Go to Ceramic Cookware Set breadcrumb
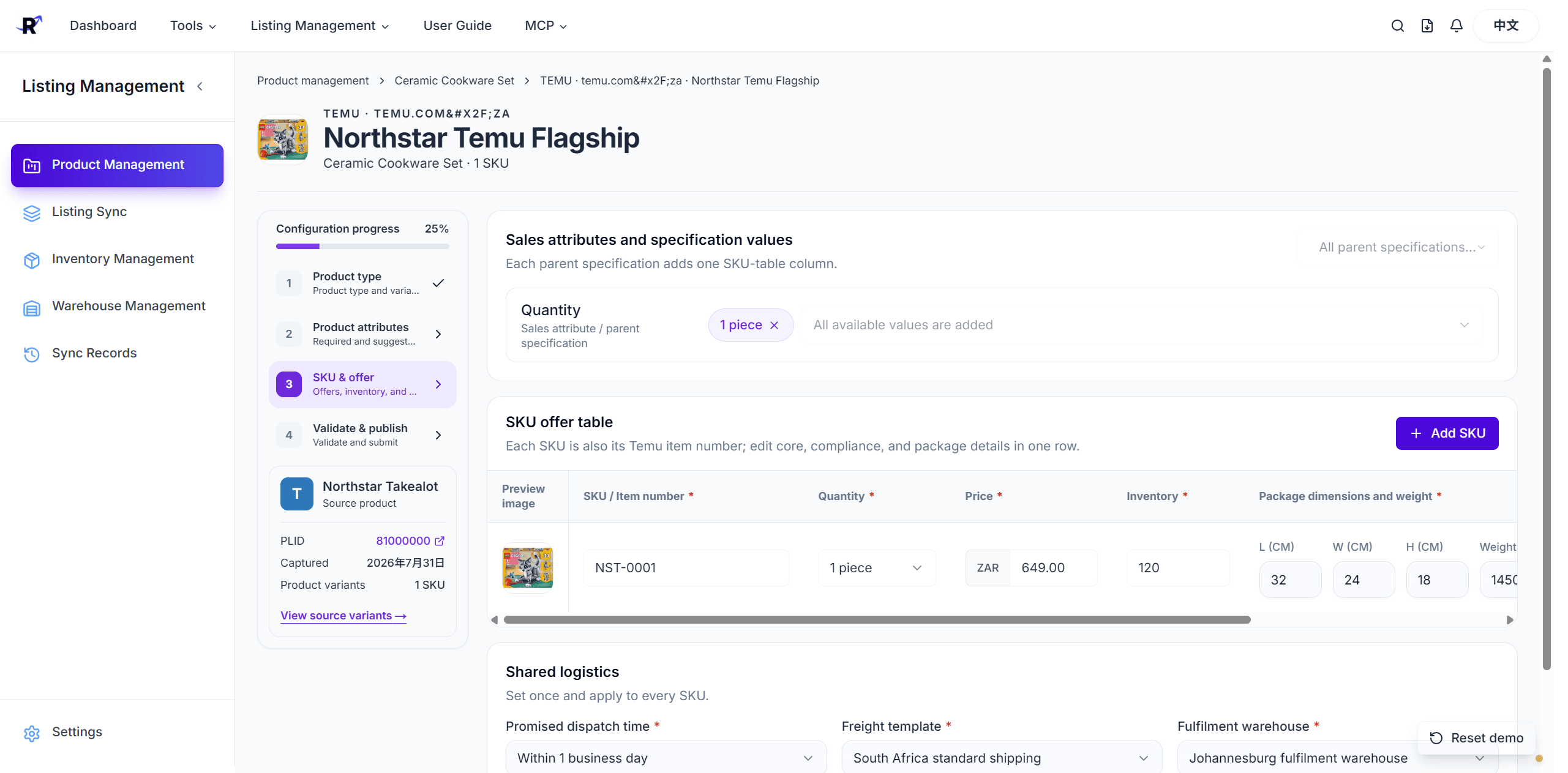Viewport: 1568px width, 773px height. pyautogui.click(x=454, y=81)
